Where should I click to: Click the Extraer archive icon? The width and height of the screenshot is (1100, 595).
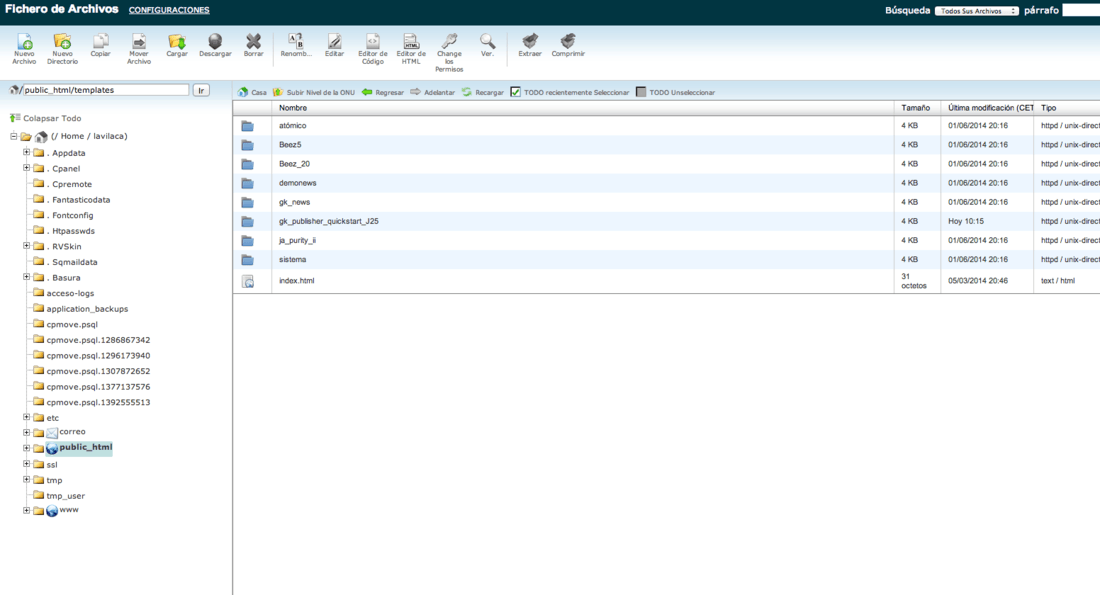(x=530, y=42)
